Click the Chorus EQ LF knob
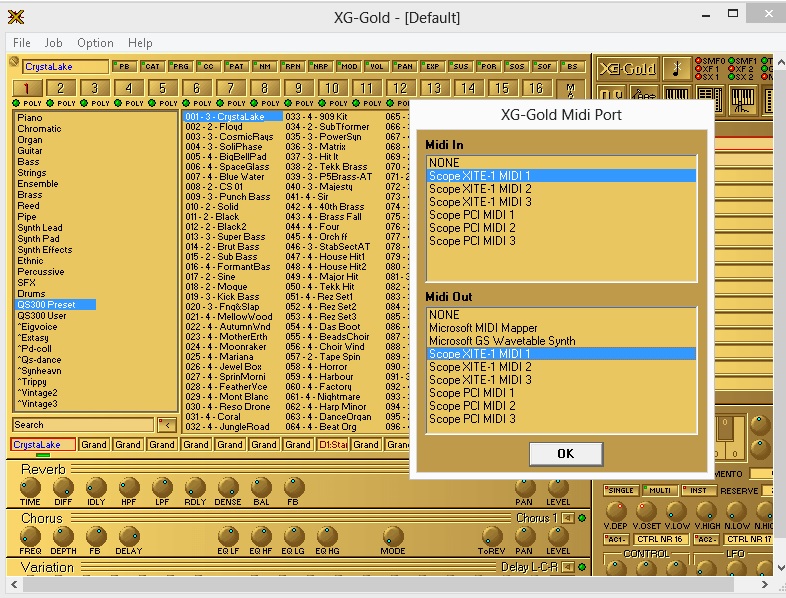 tap(228, 536)
